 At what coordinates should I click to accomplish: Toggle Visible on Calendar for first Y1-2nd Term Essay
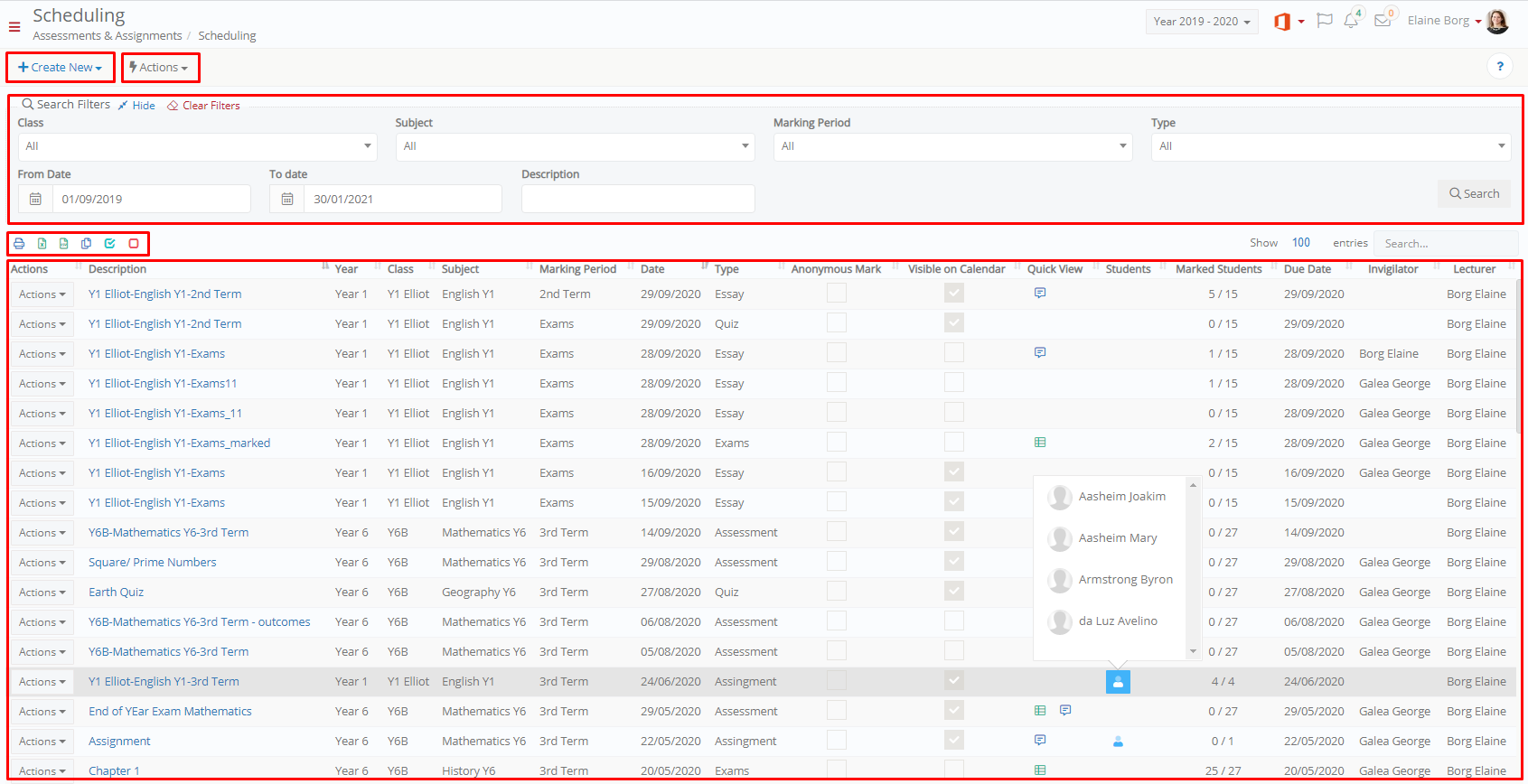pos(954,293)
